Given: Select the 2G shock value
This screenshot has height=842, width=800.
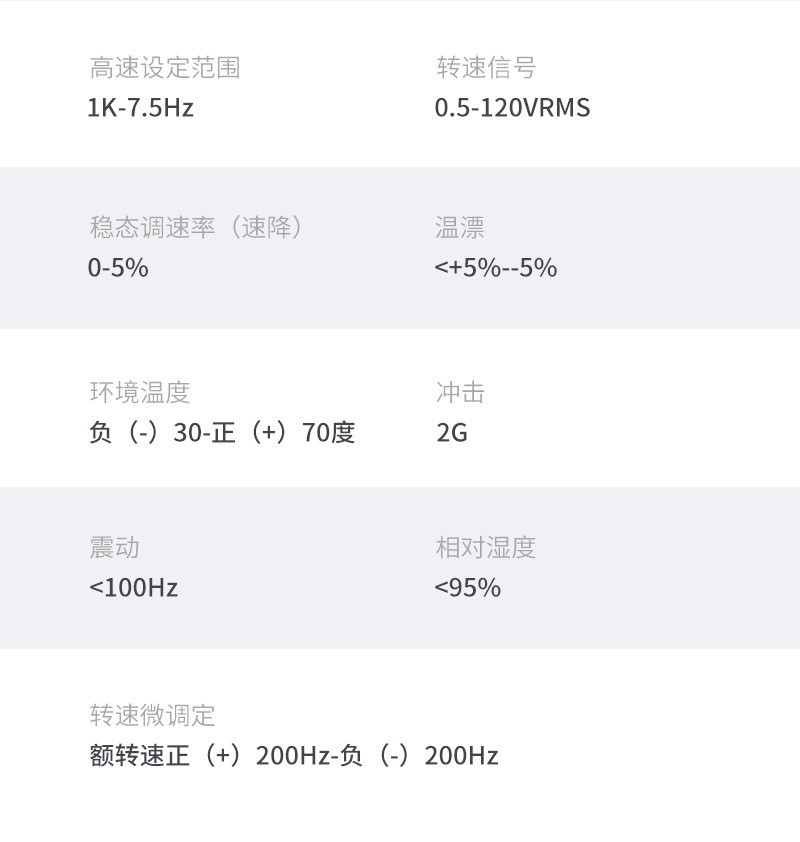Looking at the screenshot, I should (x=452, y=433).
